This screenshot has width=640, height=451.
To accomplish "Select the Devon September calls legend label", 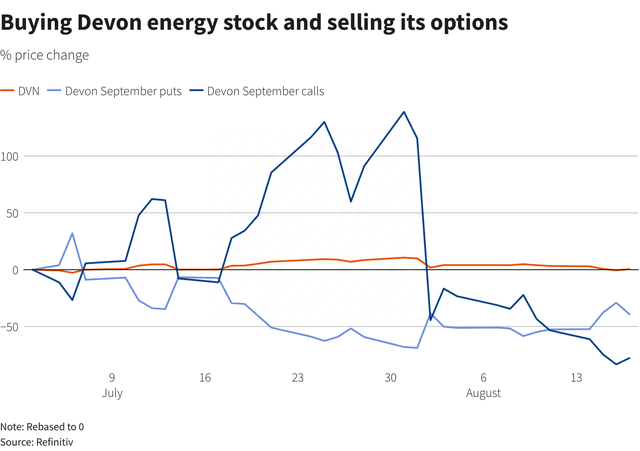I will click(x=265, y=91).
